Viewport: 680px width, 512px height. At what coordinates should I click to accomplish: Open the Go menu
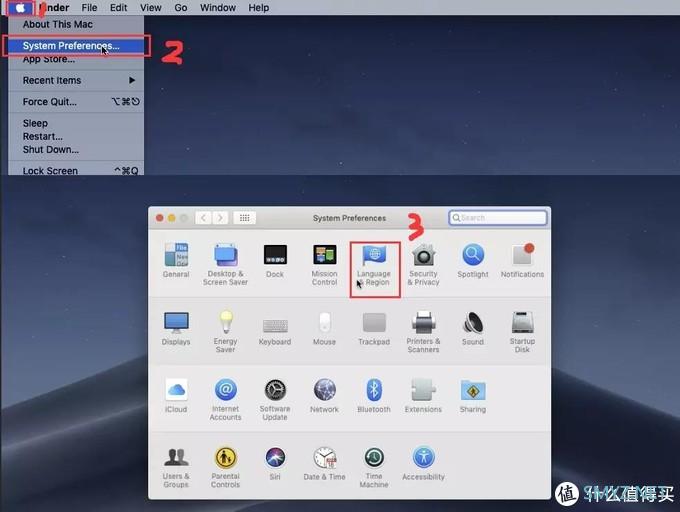pos(181,8)
